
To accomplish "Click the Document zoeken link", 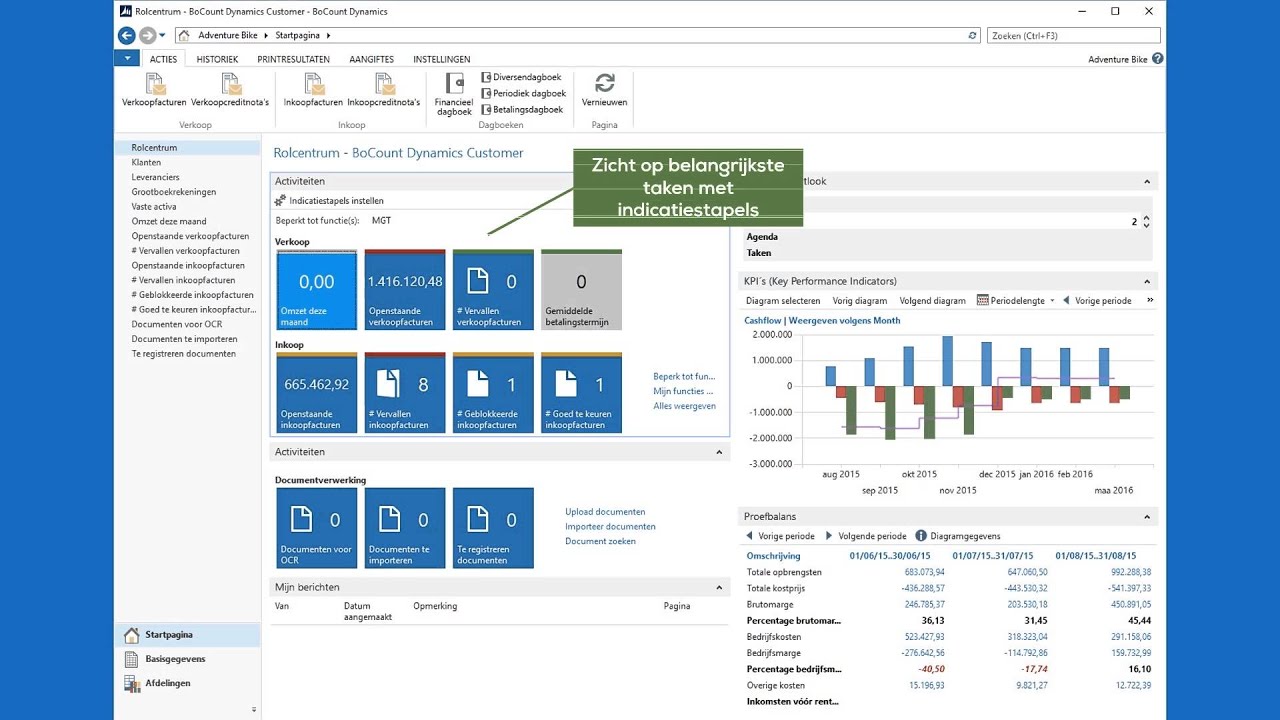I will pyautogui.click(x=600, y=542).
